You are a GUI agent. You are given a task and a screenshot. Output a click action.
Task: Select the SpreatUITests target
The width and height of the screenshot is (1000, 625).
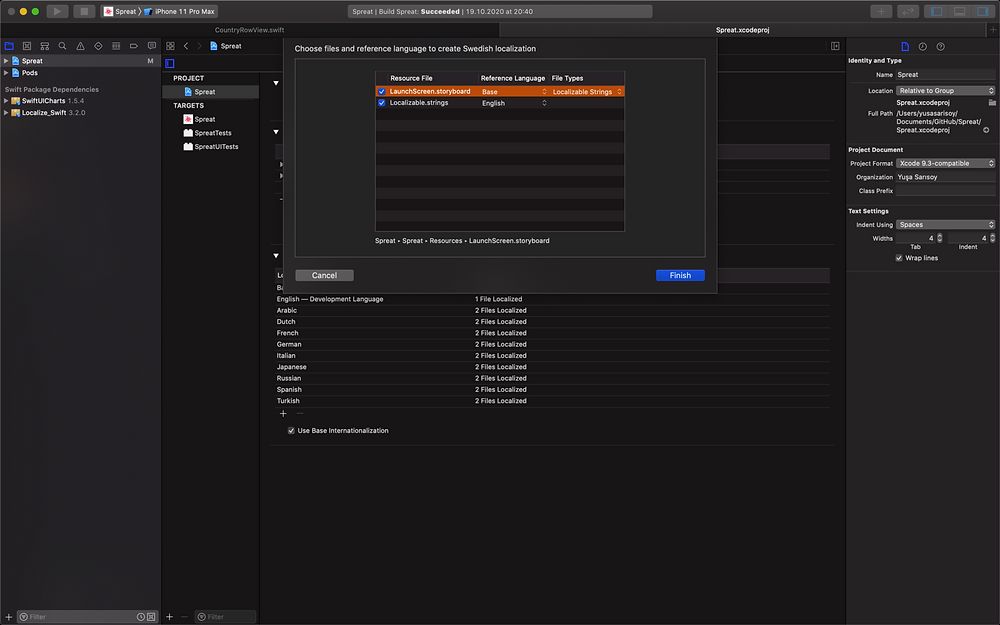coord(210,147)
